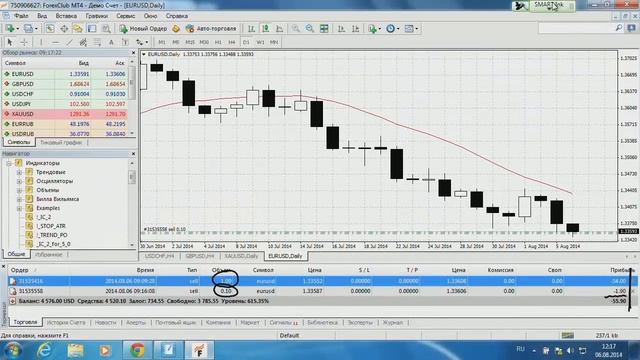Zoom out of the chart
This screenshot has height=360, width=640.
(x=310, y=29)
